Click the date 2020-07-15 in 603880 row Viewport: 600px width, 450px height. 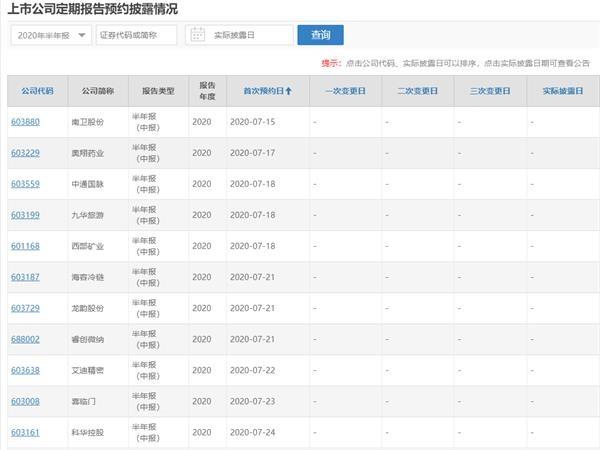253,122
